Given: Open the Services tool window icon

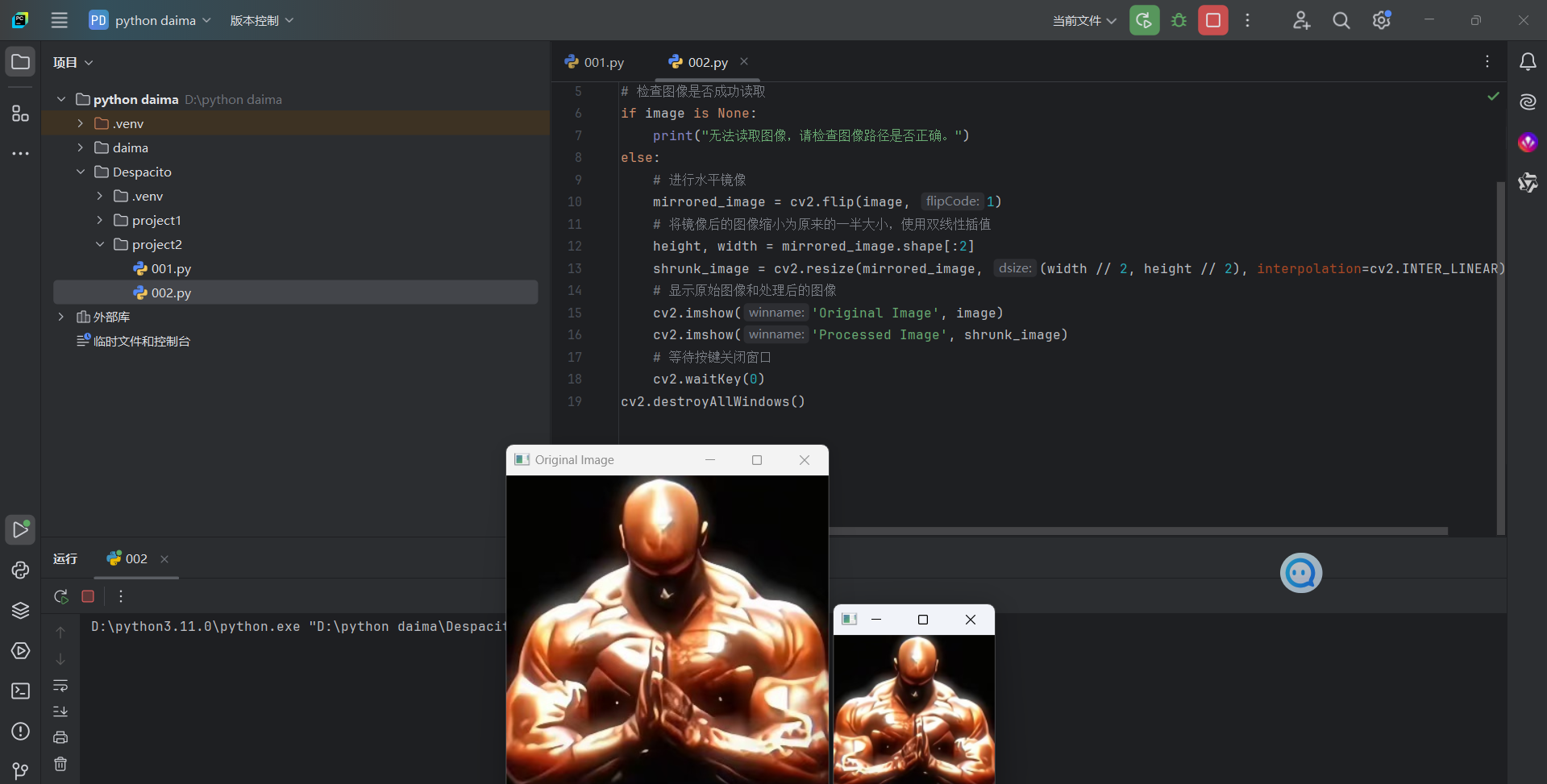Looking at the screenshot, I should [20, 651].
